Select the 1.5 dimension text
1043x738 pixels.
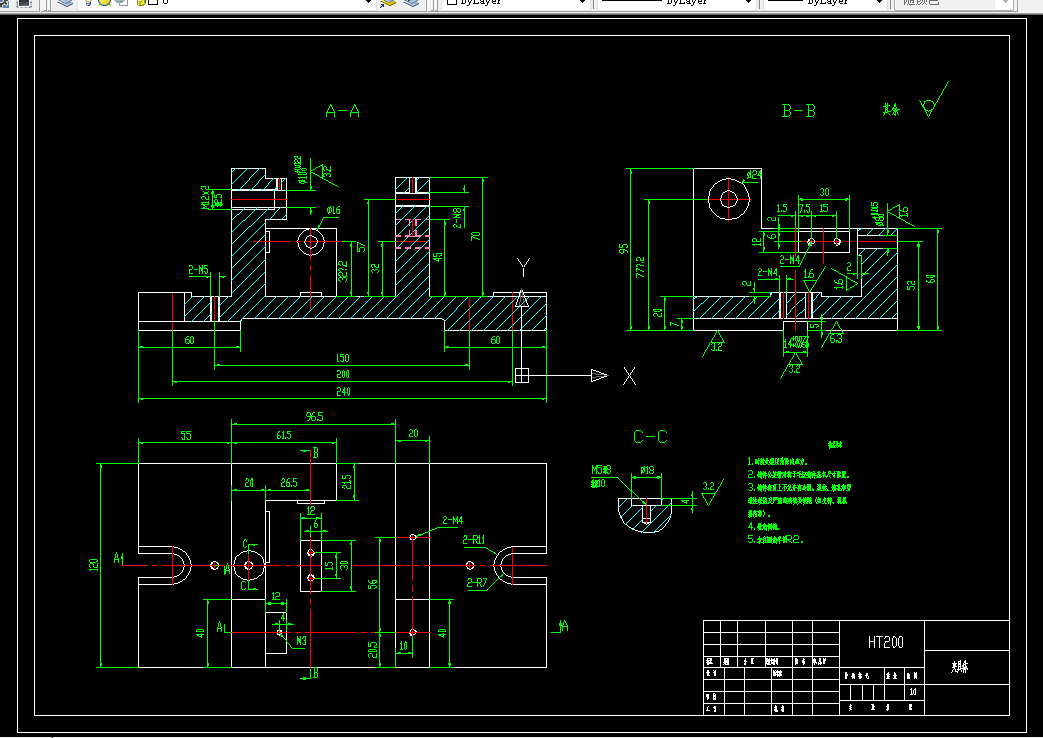point(782,208)
